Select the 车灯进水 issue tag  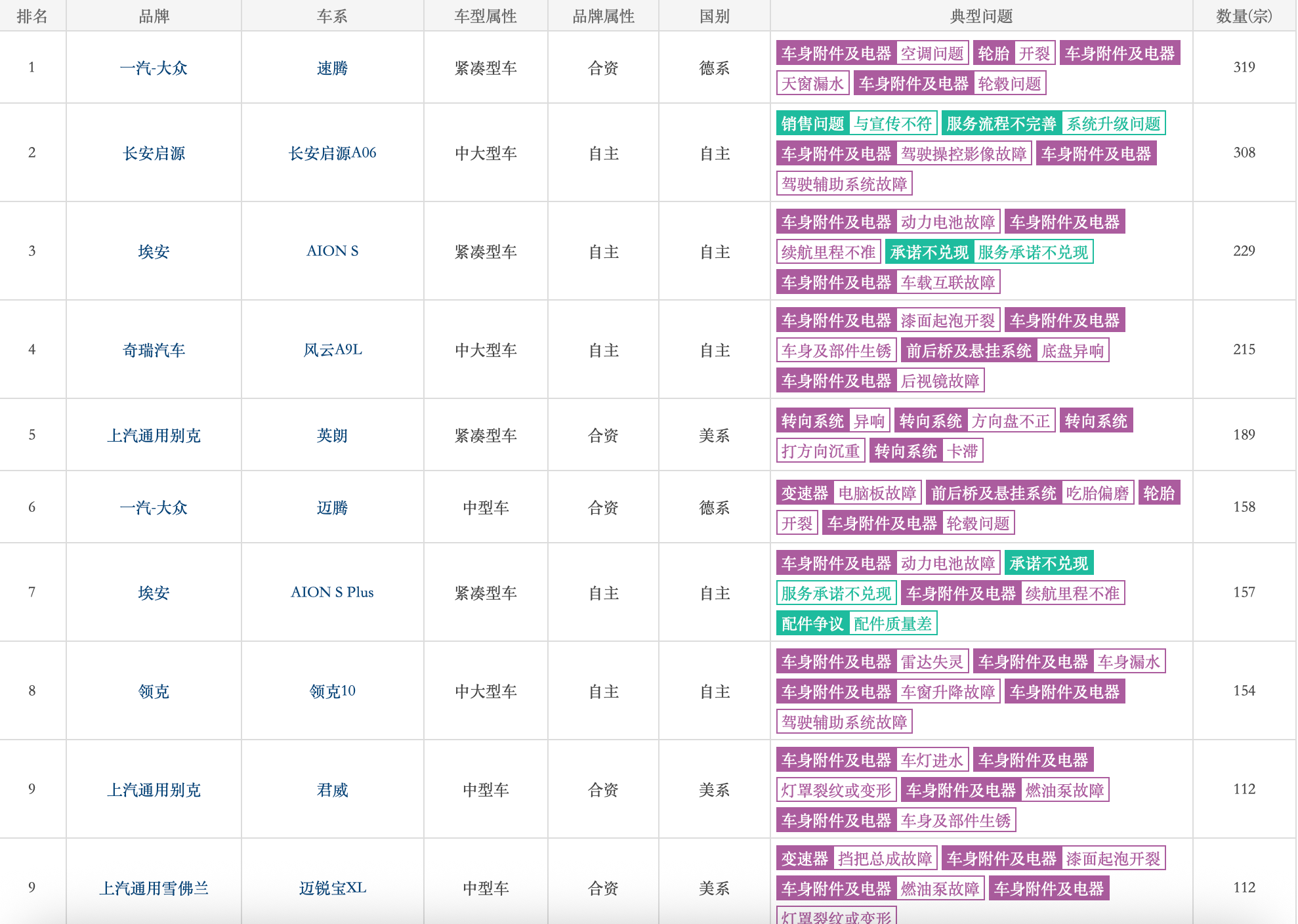coord(932,760)
